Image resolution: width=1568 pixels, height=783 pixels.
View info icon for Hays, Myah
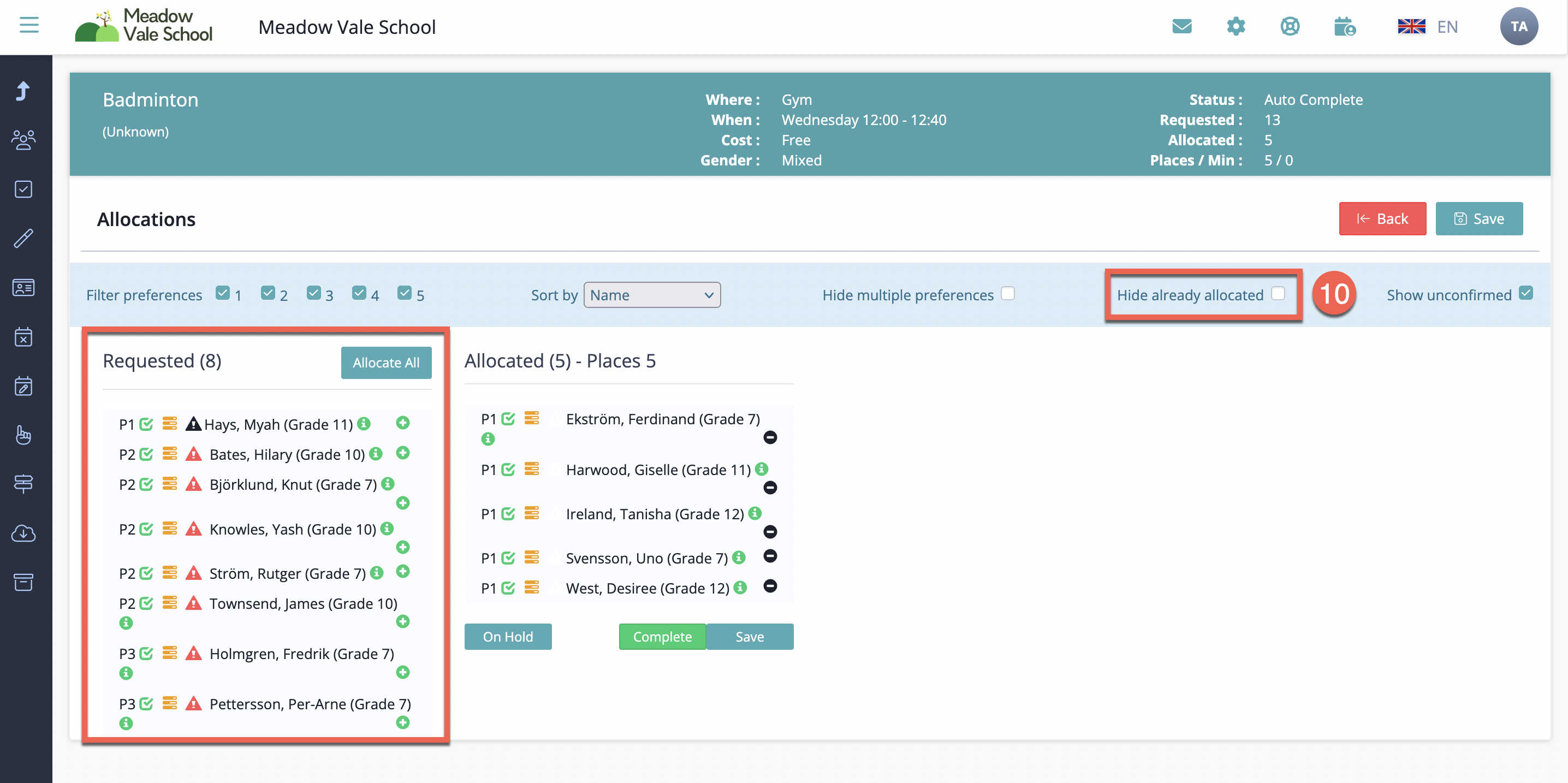click(364, 423)
